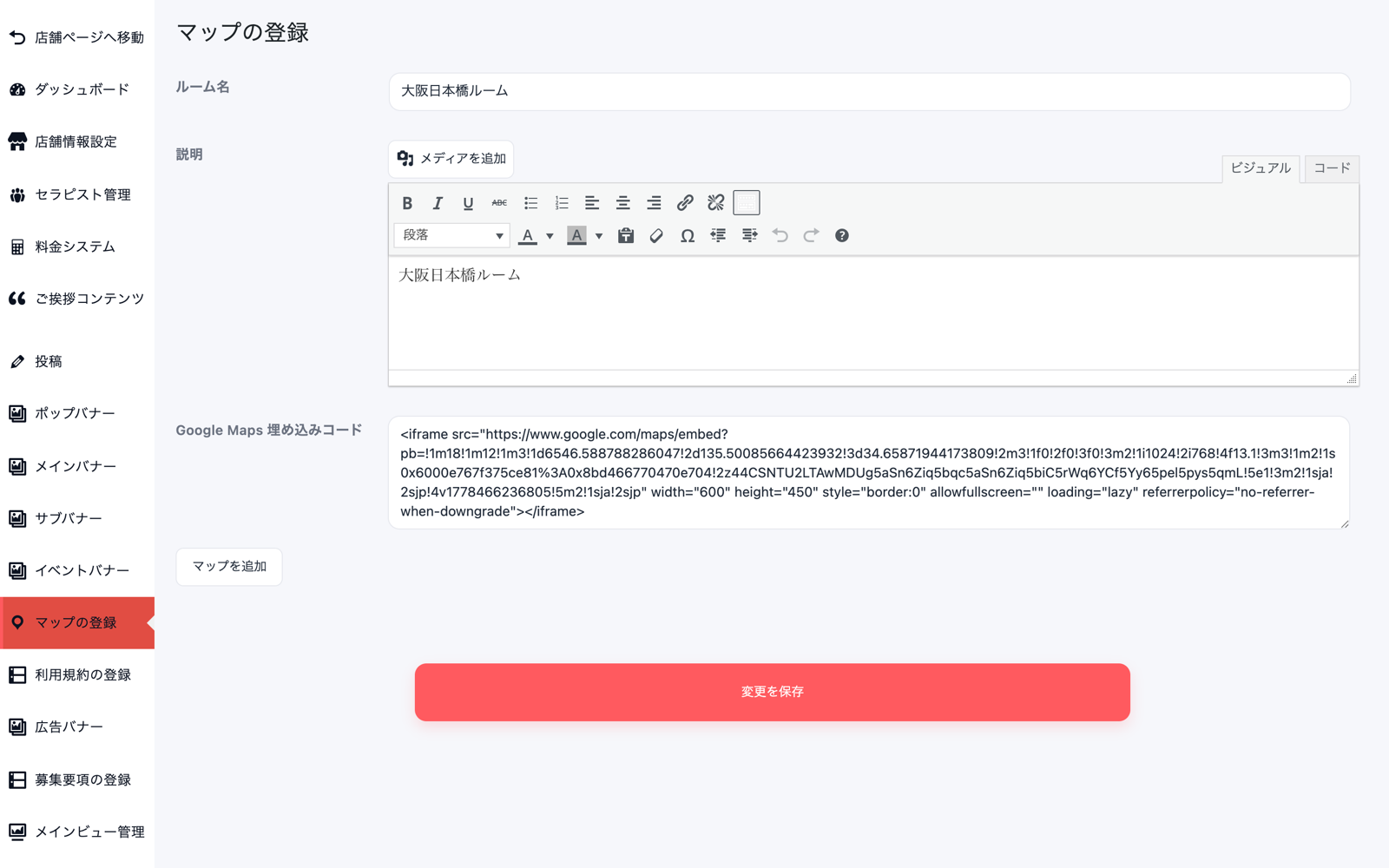
Task: Insert a bulleted list
Action: point(530,203)
